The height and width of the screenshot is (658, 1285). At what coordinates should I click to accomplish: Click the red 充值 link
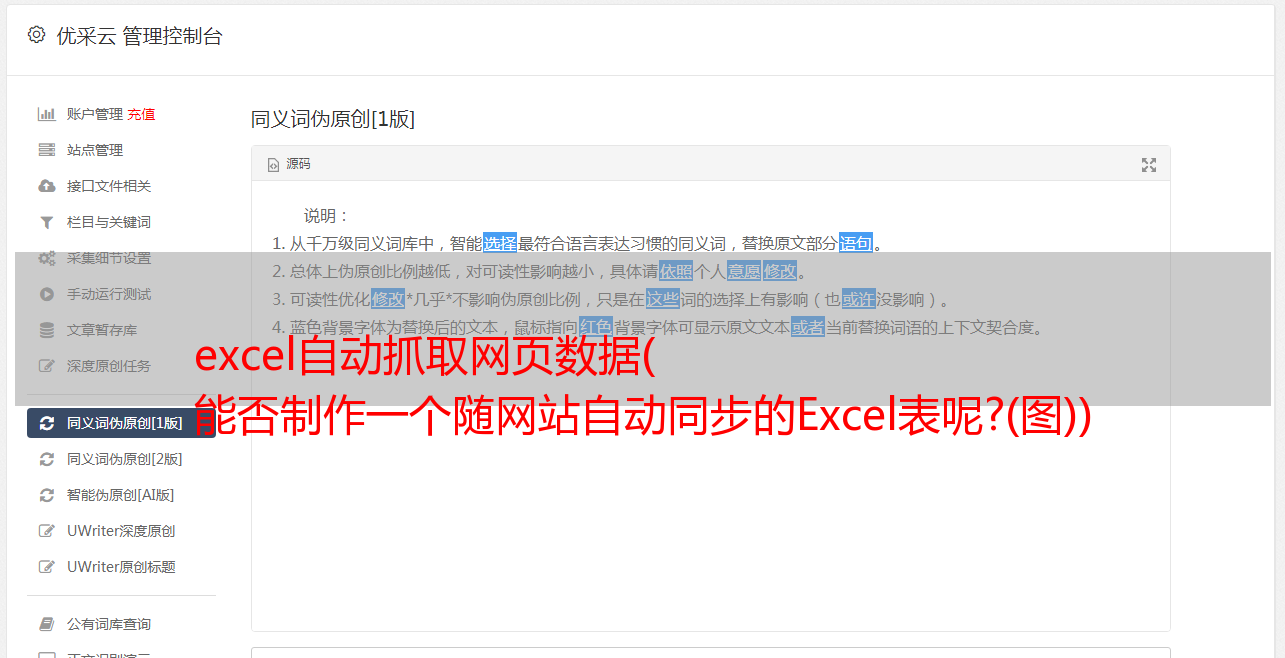[141, 114]
